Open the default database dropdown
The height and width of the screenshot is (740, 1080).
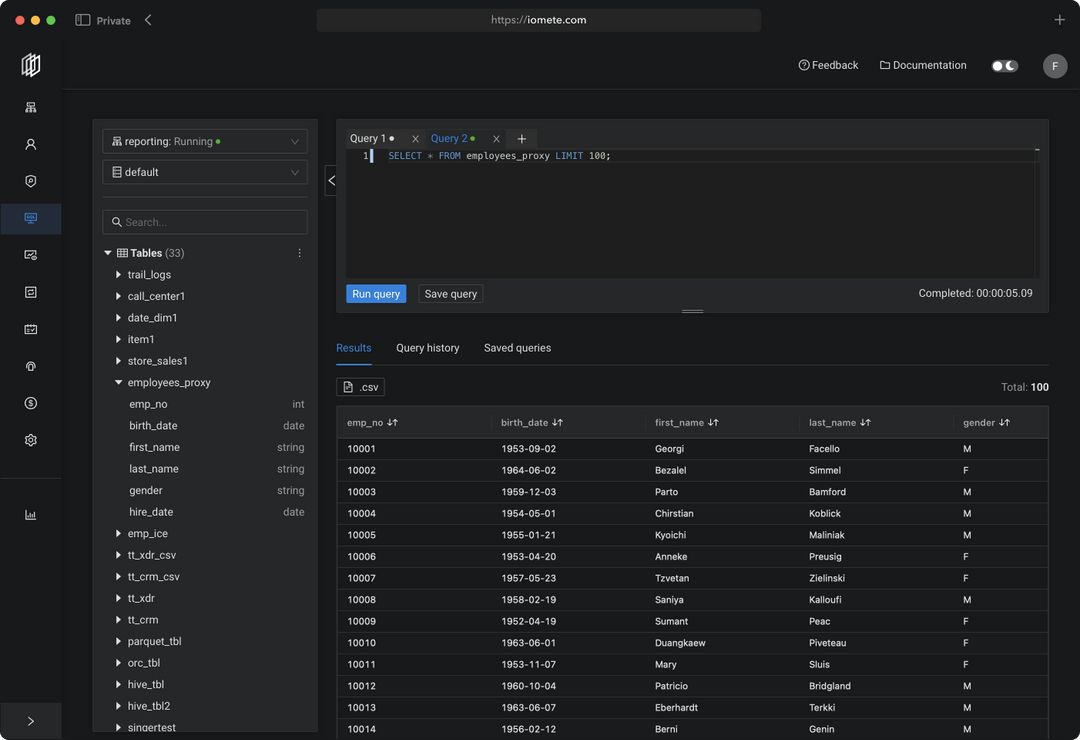pos(204,172)
